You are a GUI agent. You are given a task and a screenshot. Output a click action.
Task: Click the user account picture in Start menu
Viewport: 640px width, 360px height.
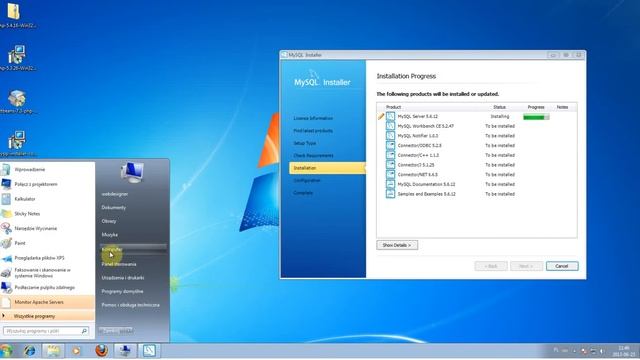pos(132,172)
